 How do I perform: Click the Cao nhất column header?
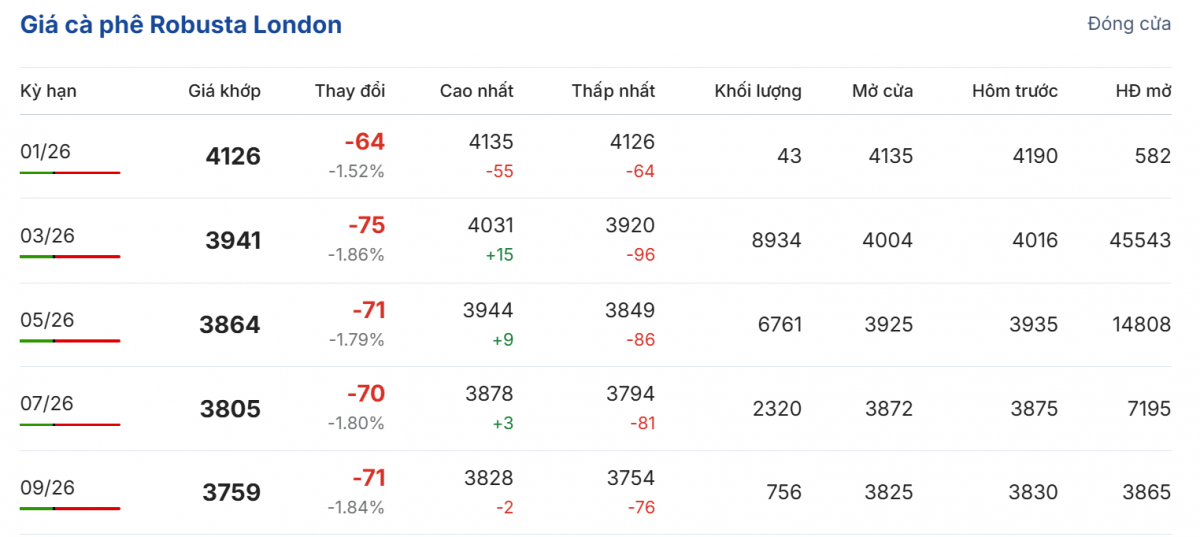click(476, 91)
